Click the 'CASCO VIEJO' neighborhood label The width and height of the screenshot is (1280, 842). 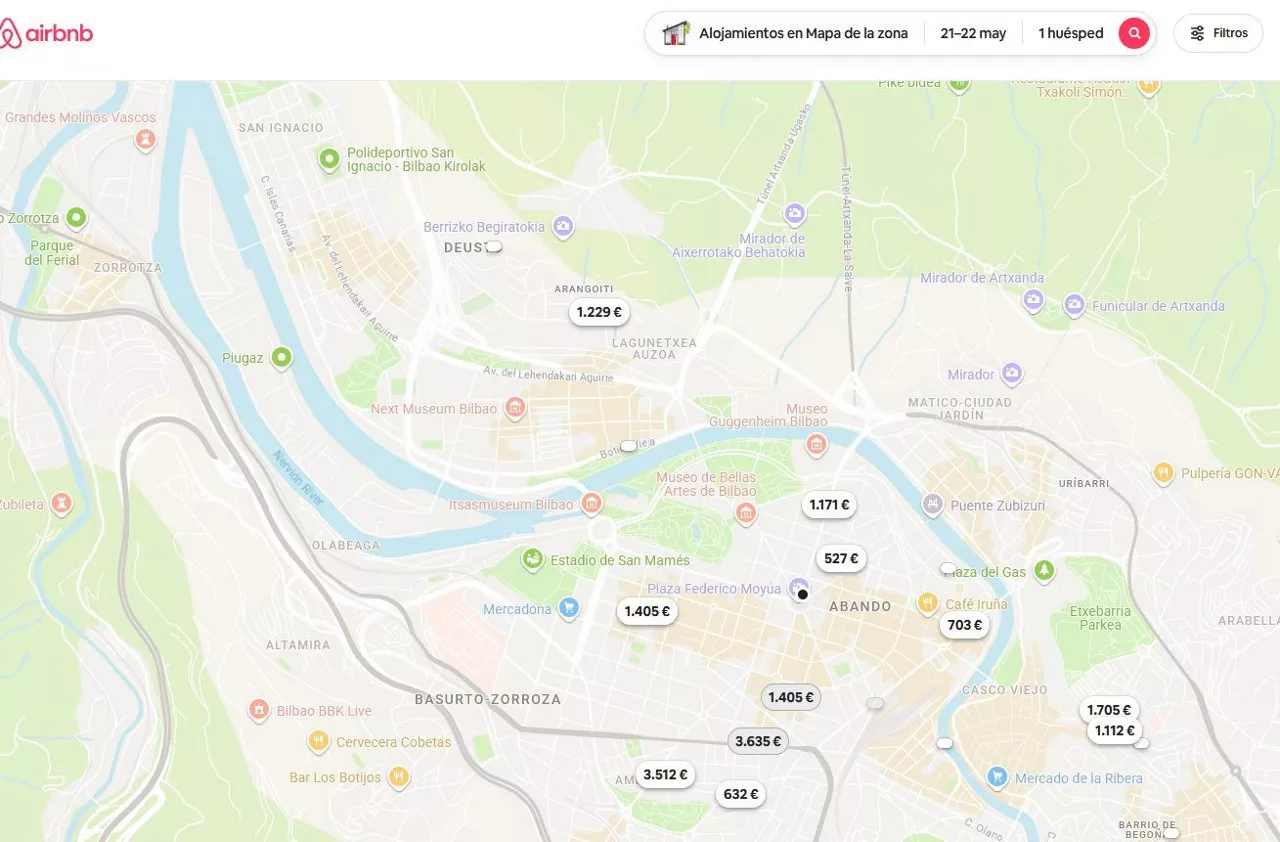click(x=1005, y=690)
